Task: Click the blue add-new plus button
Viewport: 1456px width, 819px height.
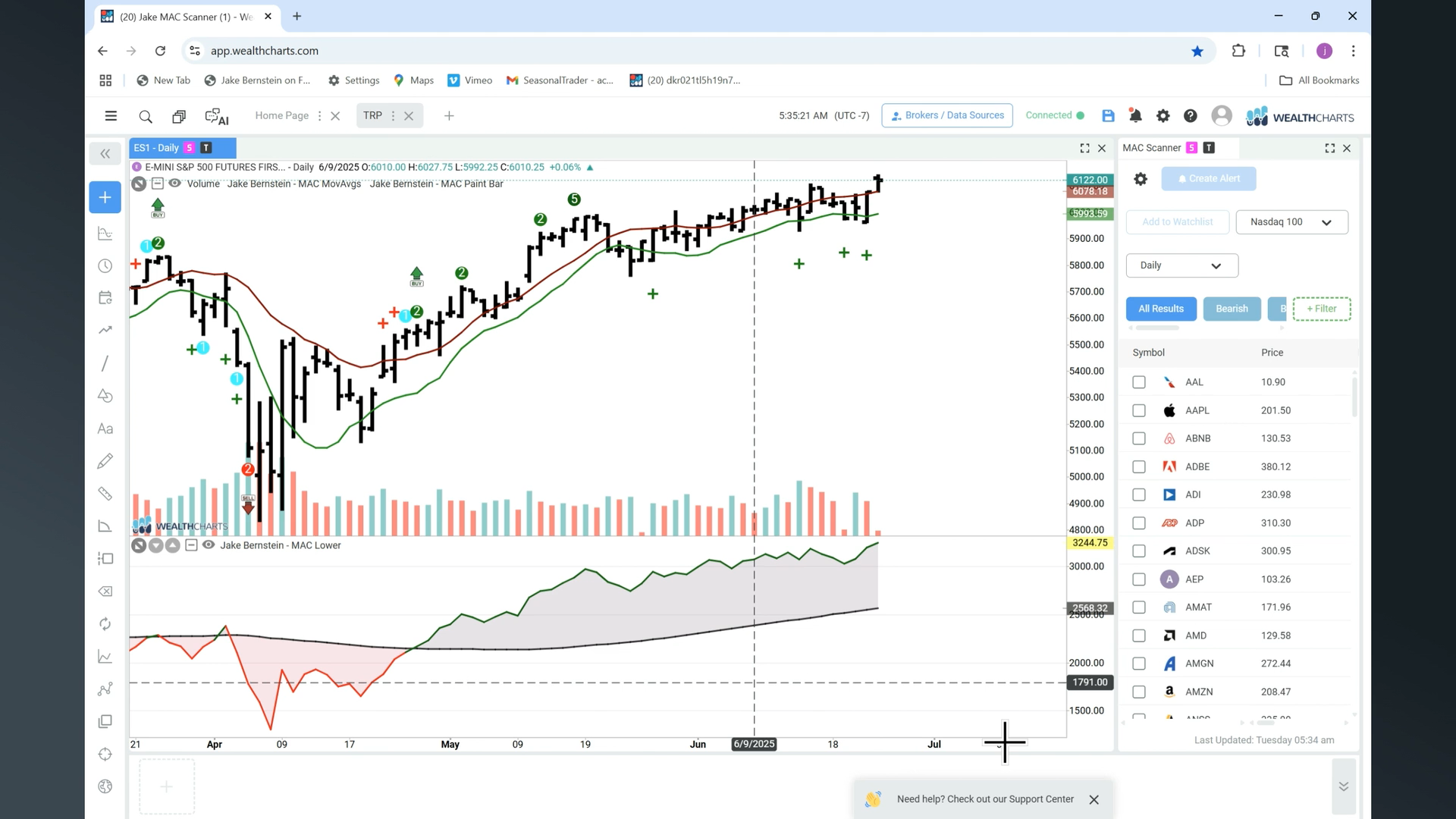Action: coord(105,197)
